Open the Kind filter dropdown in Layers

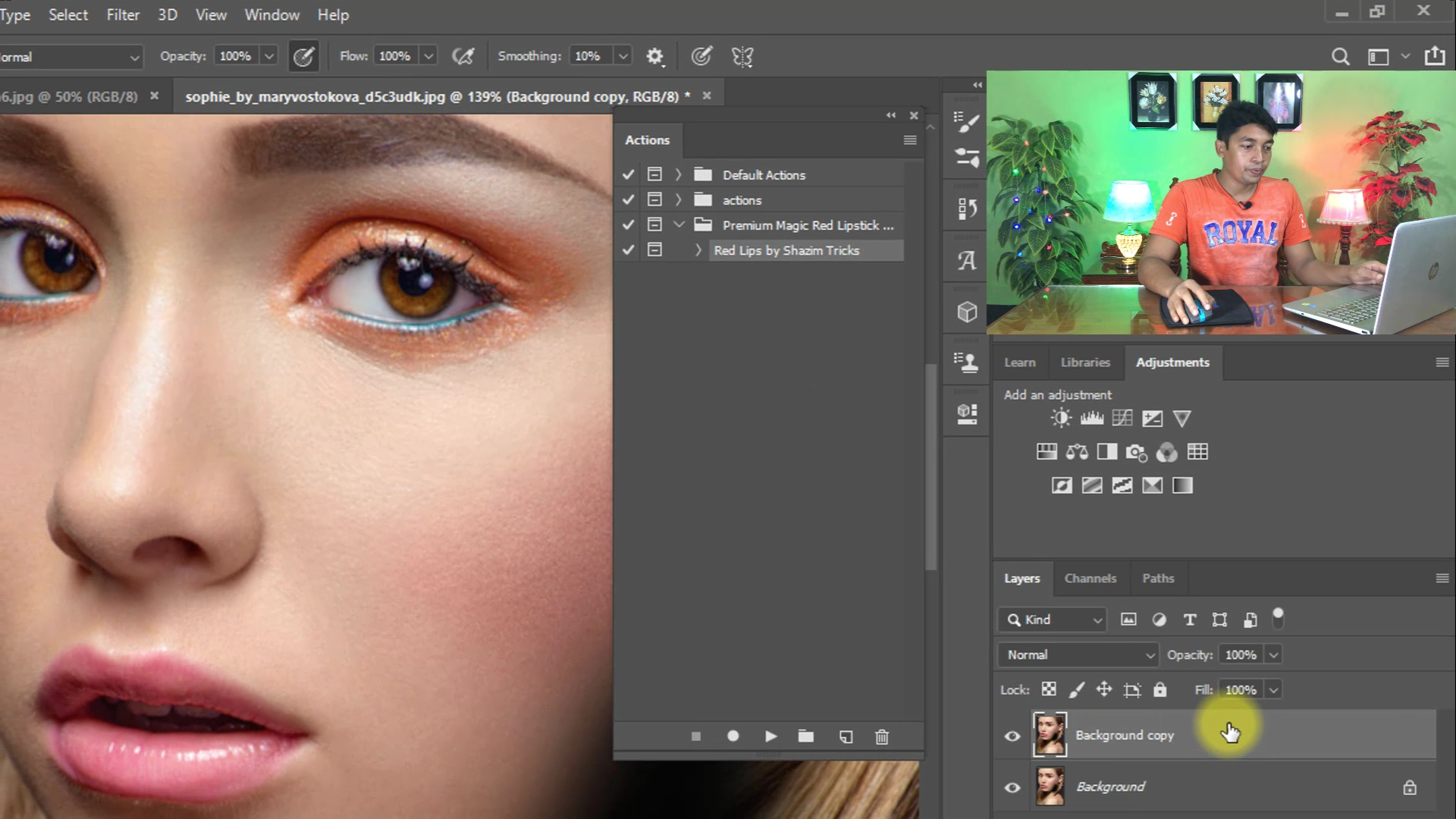tap(1053, 620)
